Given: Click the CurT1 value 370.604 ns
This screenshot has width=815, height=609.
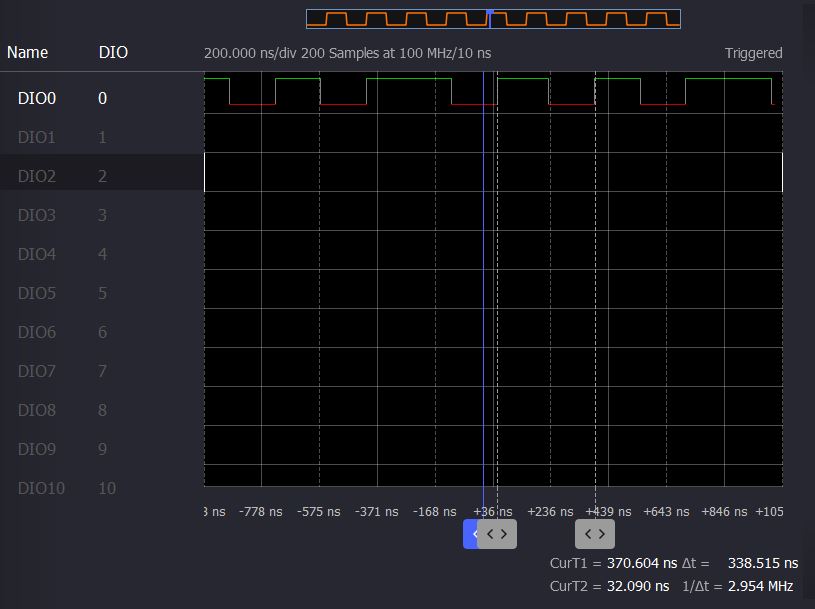Looking at the screenshot, I should [642, 563].
